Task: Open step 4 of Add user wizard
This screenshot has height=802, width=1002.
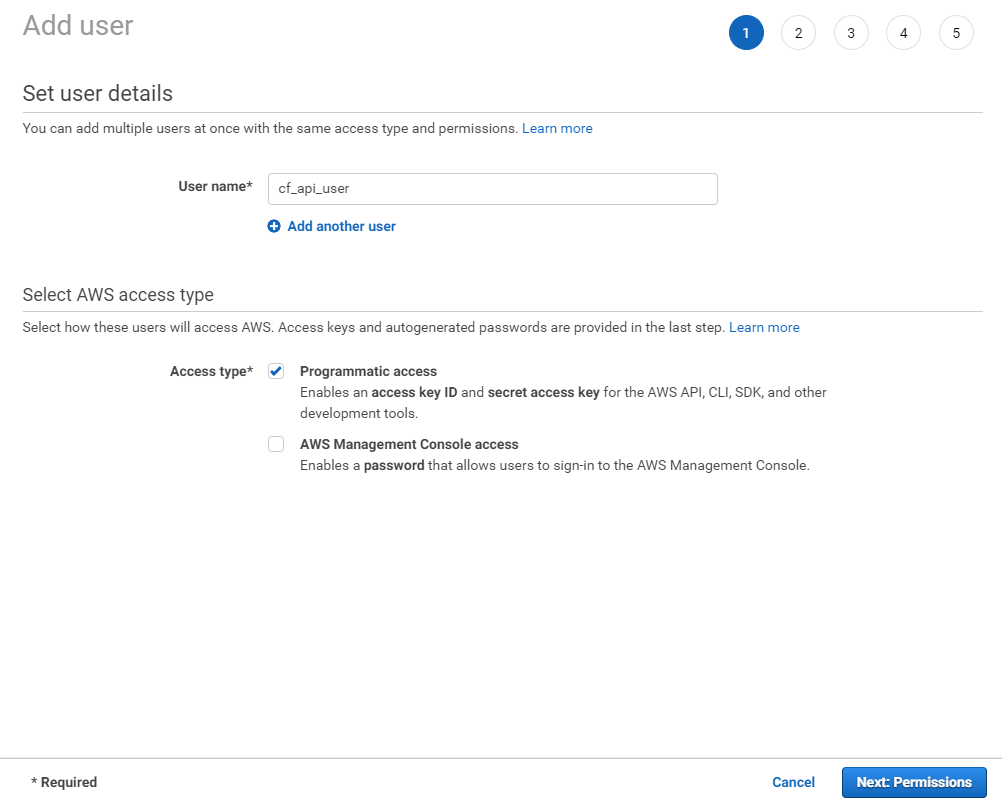Action: pyautogui.click(x=903, y=33)
